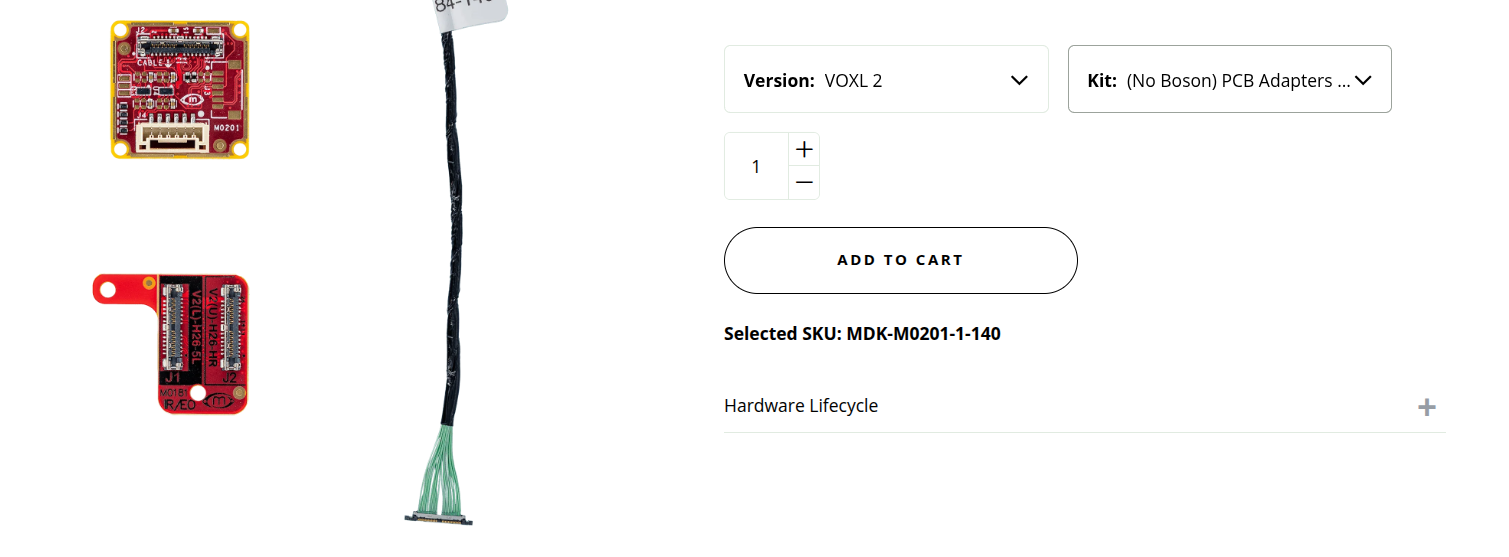Click the Selected SKU MDK-M0201-1-140 text
1509x557 pixels.
point(862,334)
